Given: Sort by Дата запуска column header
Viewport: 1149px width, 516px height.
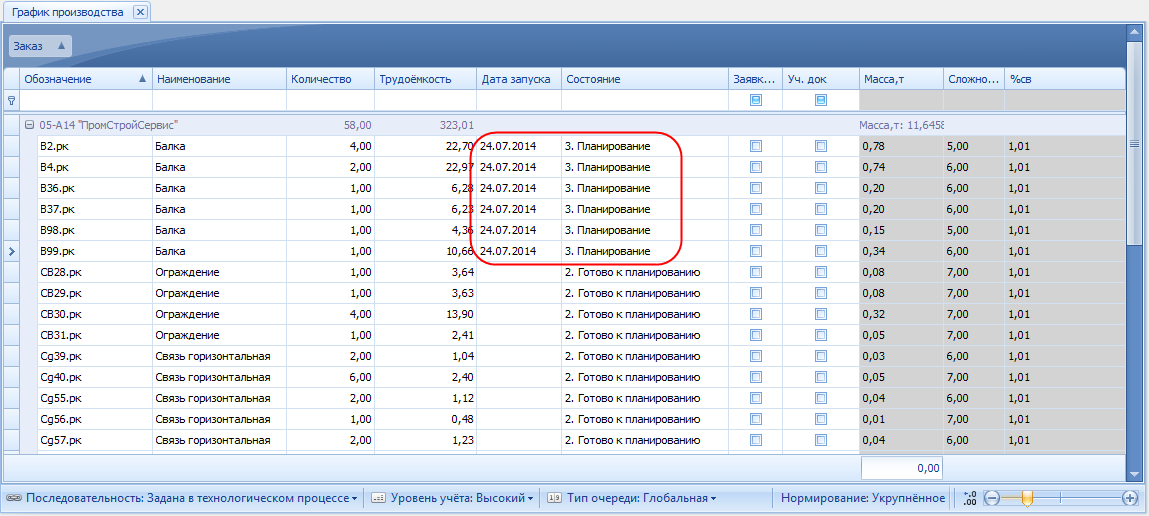Looking at the screenshot, I should tap(519, 79).
